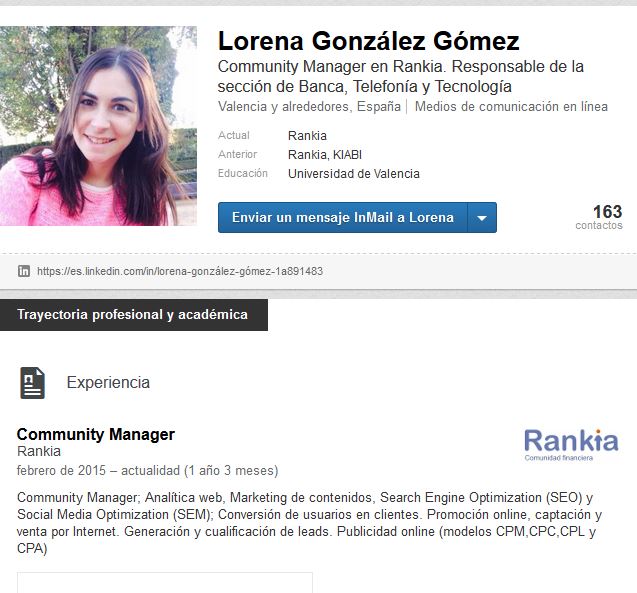Viewport: 637px width, 593px height.
Task: Open the public LinkedIn profile URL link
Action: pyautogui.click(x=180, y=271)
